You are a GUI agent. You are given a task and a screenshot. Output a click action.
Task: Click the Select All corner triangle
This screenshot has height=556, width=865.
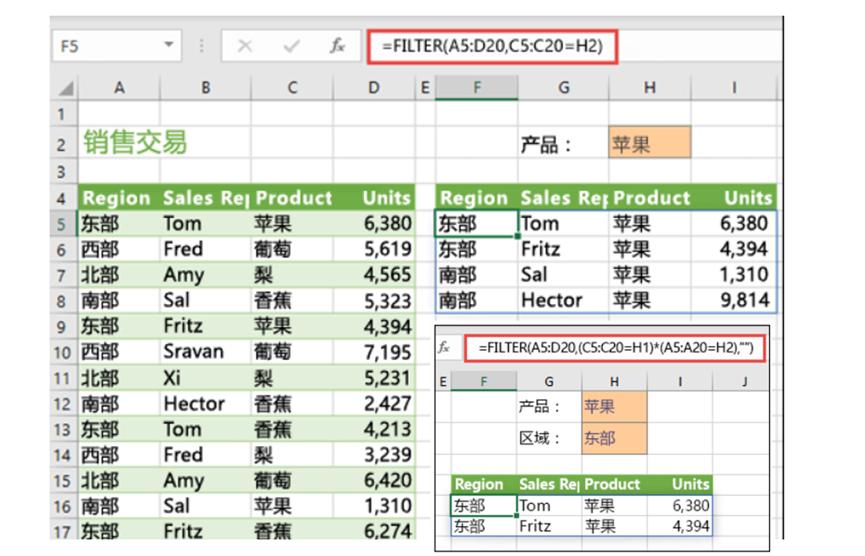[64, 88]
